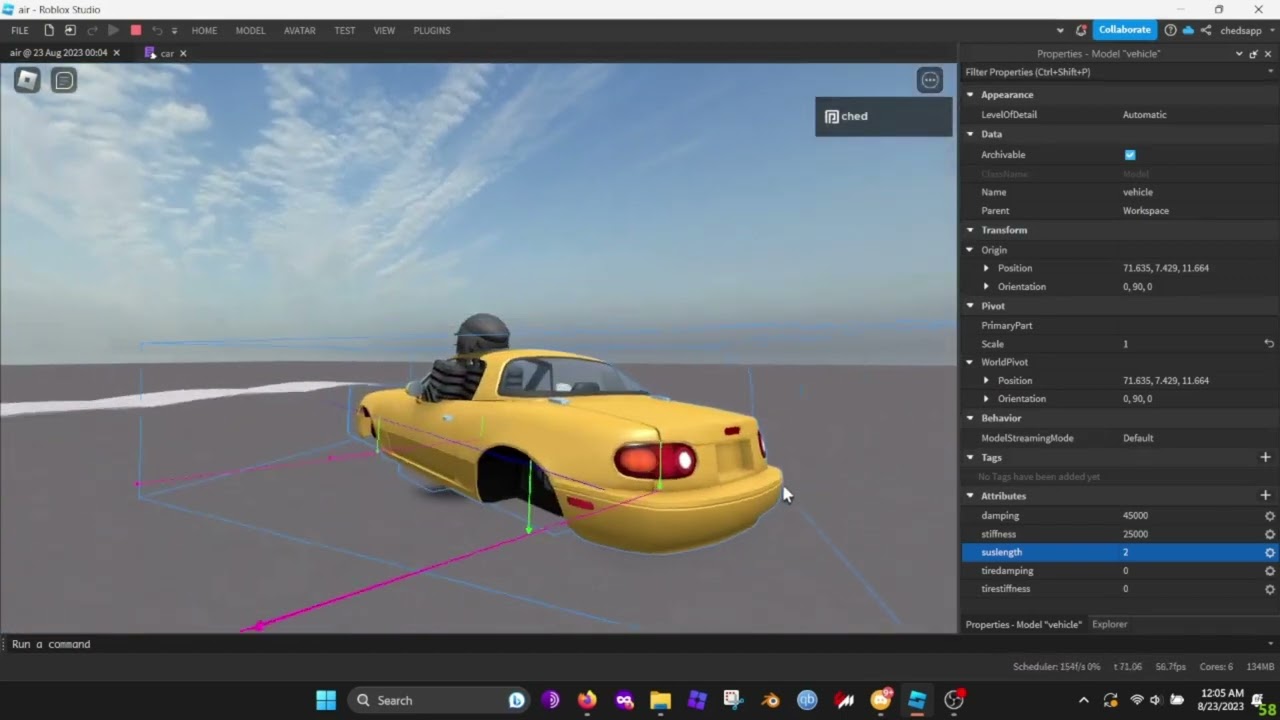Open quick access toolbar customize arrow
Image resolution: width=1280 pixels, height=720 pixels.
coord(174,30)
